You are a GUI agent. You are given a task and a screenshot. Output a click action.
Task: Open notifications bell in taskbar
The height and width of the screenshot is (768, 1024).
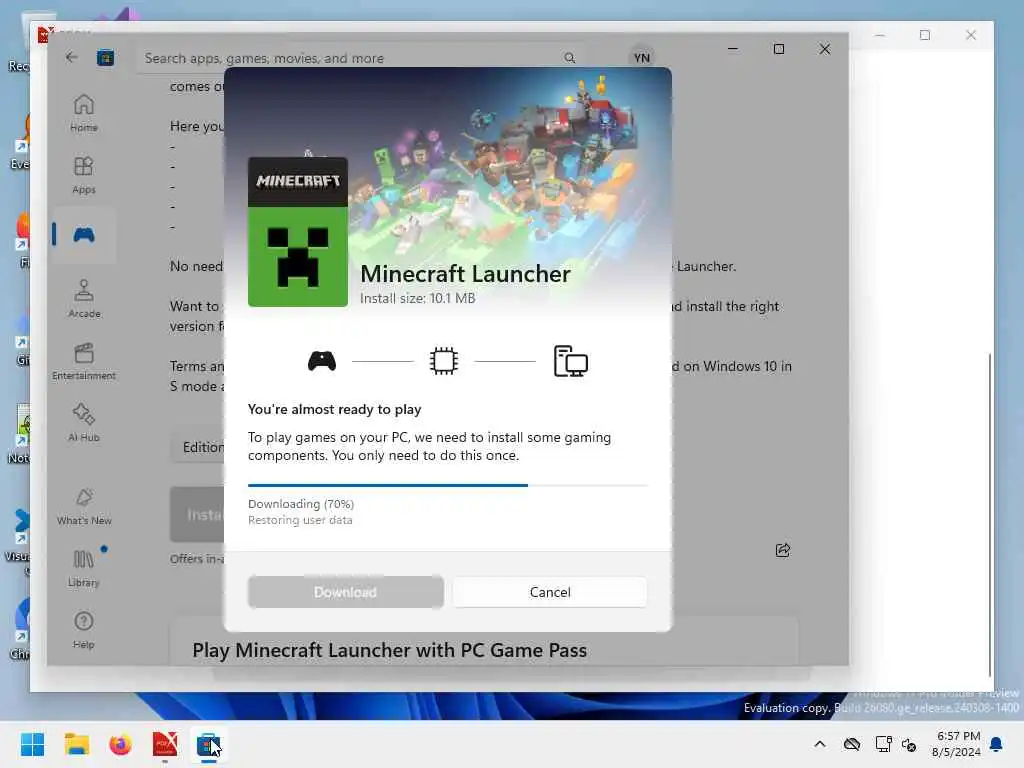tap(997, 744)
